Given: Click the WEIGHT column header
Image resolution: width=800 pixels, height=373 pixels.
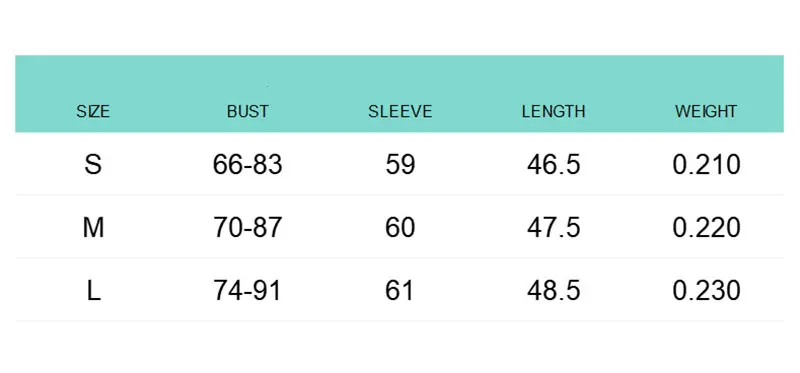Looking at the screenshot, I should coord(706,111).
